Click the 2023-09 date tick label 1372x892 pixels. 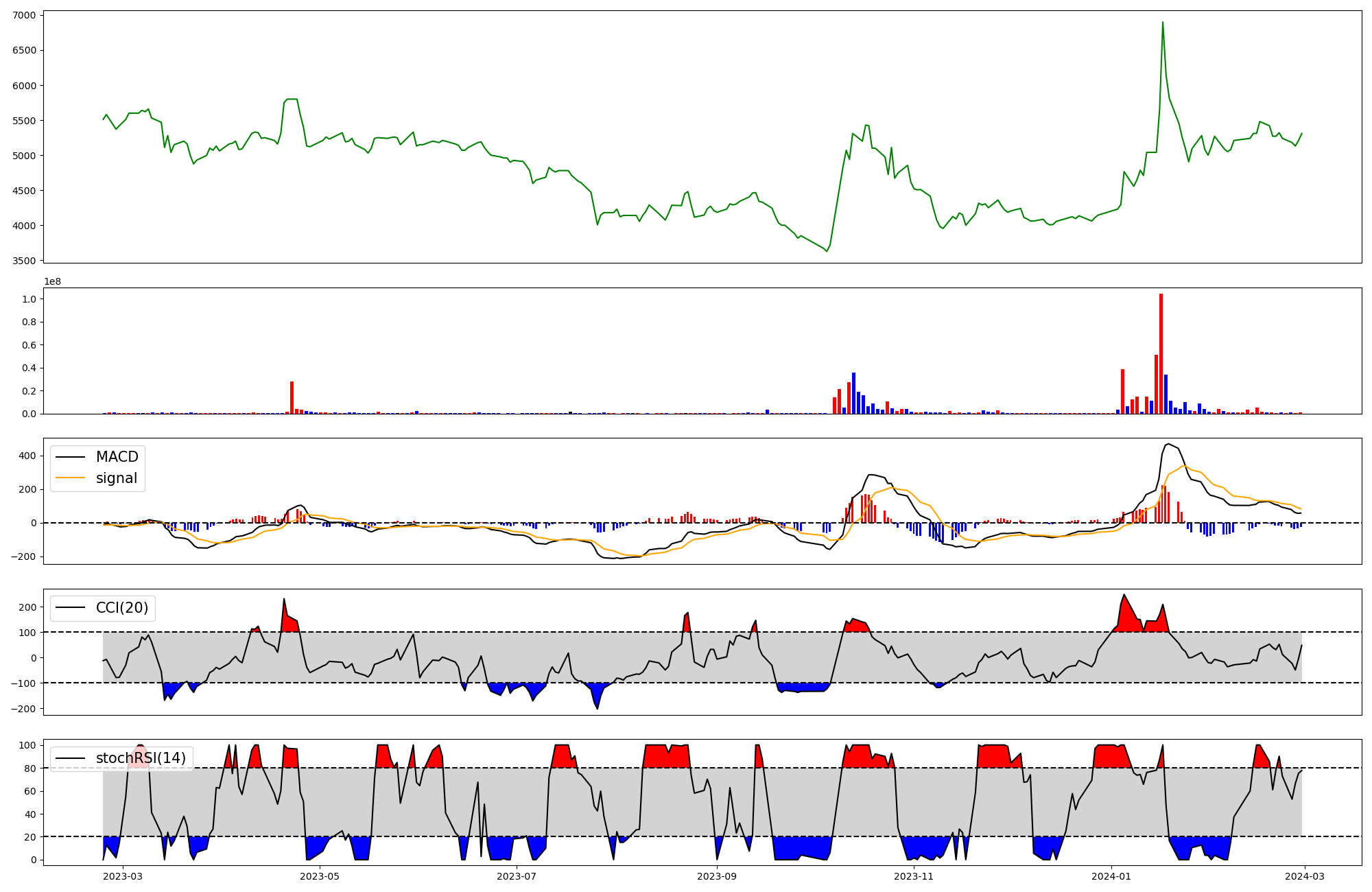(x=717, y=876)
